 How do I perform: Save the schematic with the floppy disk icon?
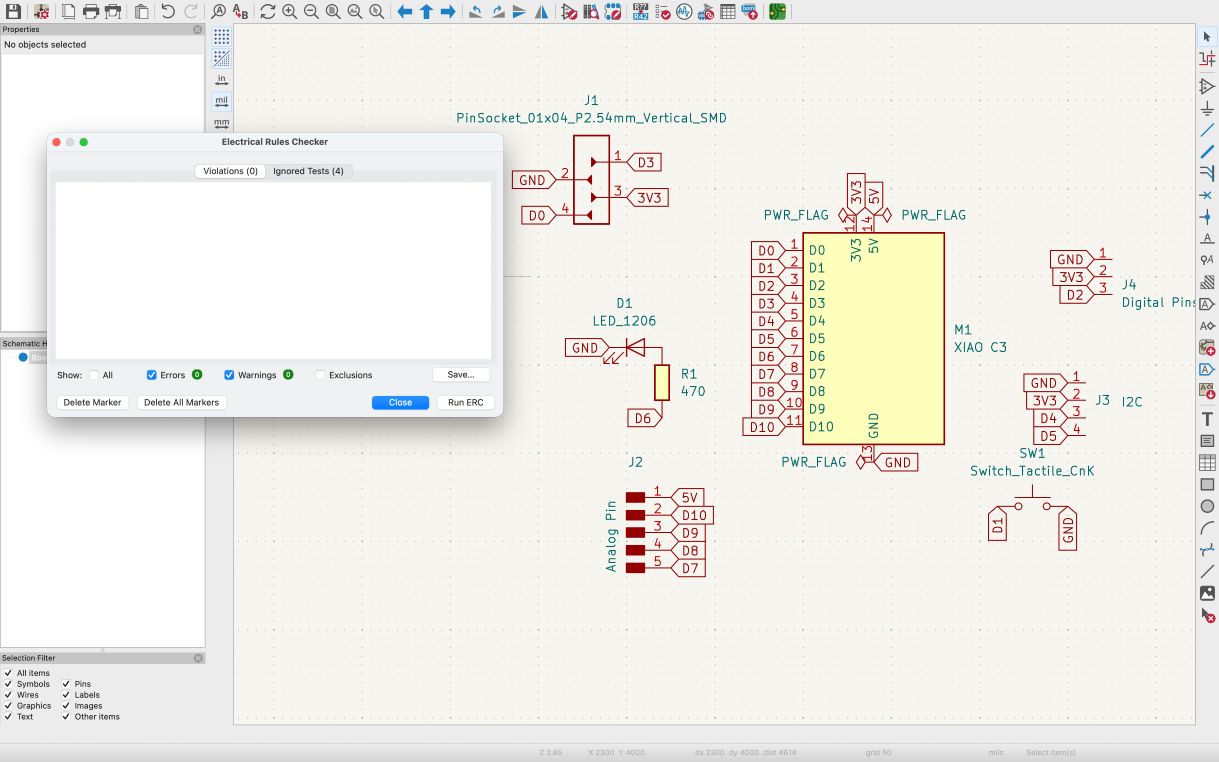14,12
